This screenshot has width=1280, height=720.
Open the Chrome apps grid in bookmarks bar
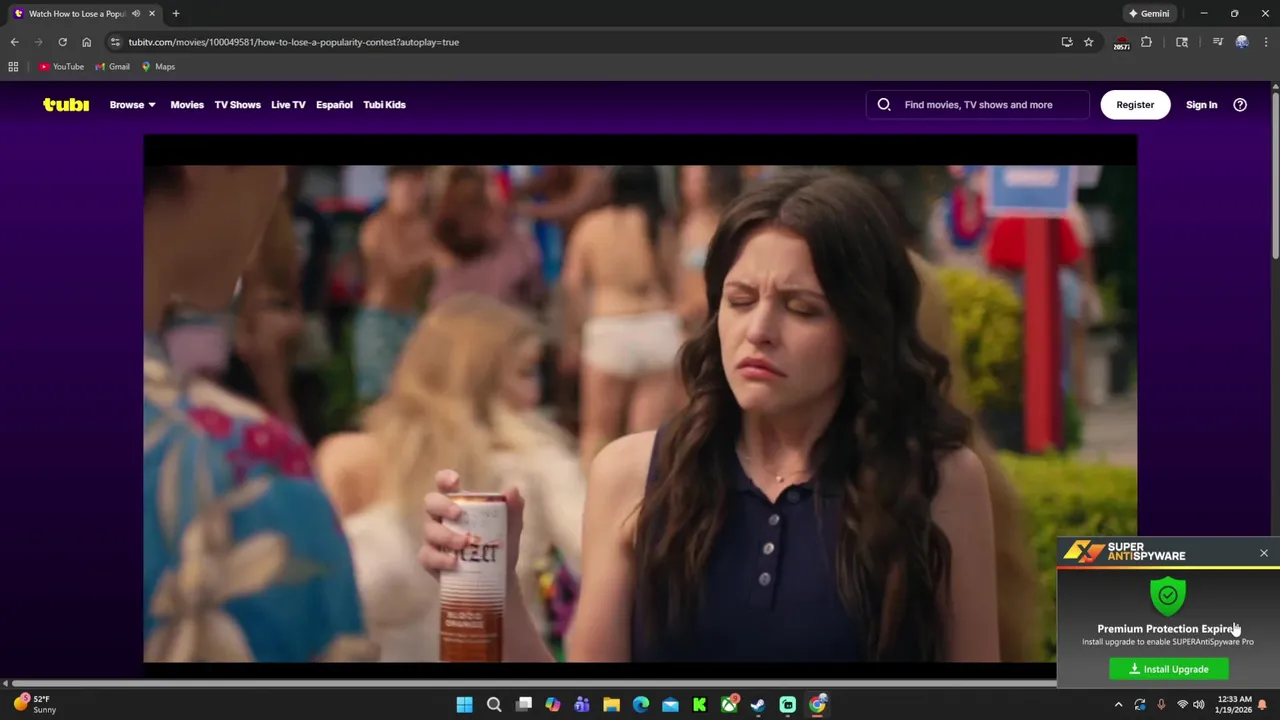coord(13,67)
